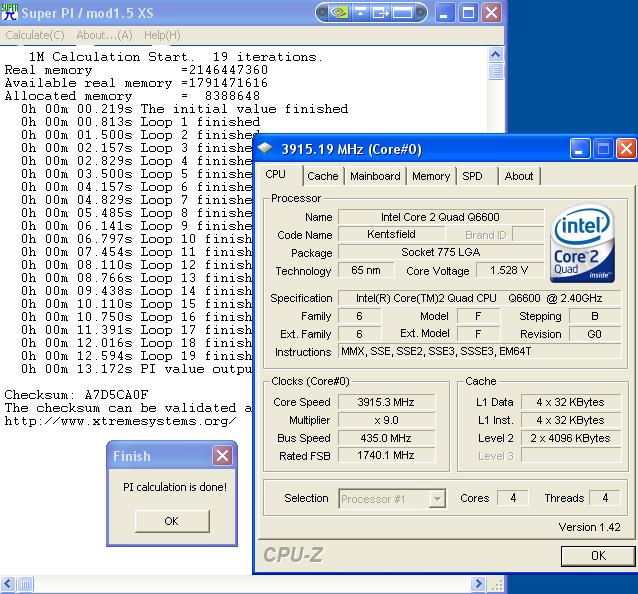The height and width of the screenshot is (594, 638).
Task: Close the Finish dialog with its X
Action: [222, 456]
